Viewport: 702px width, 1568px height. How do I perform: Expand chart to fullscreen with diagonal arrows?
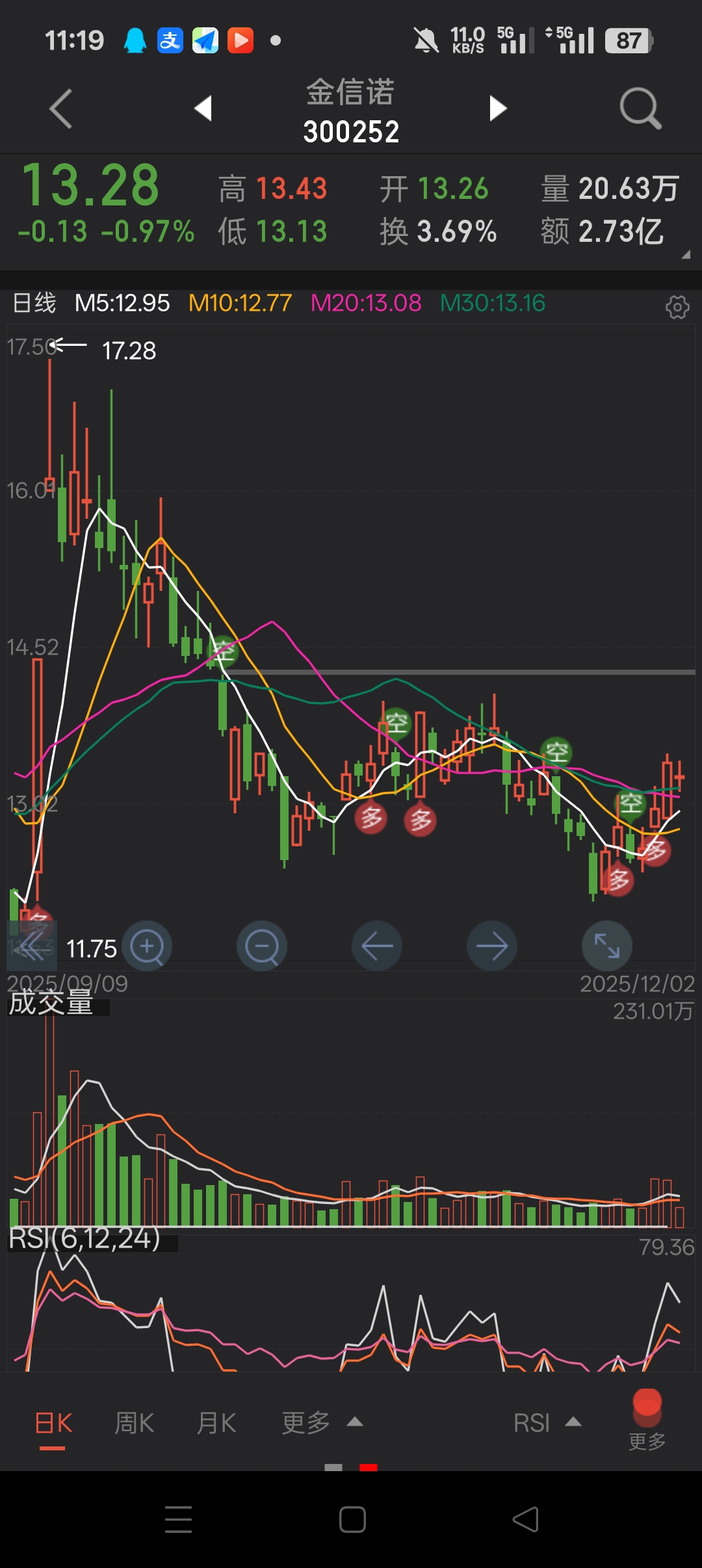click(x=607, y=947)
